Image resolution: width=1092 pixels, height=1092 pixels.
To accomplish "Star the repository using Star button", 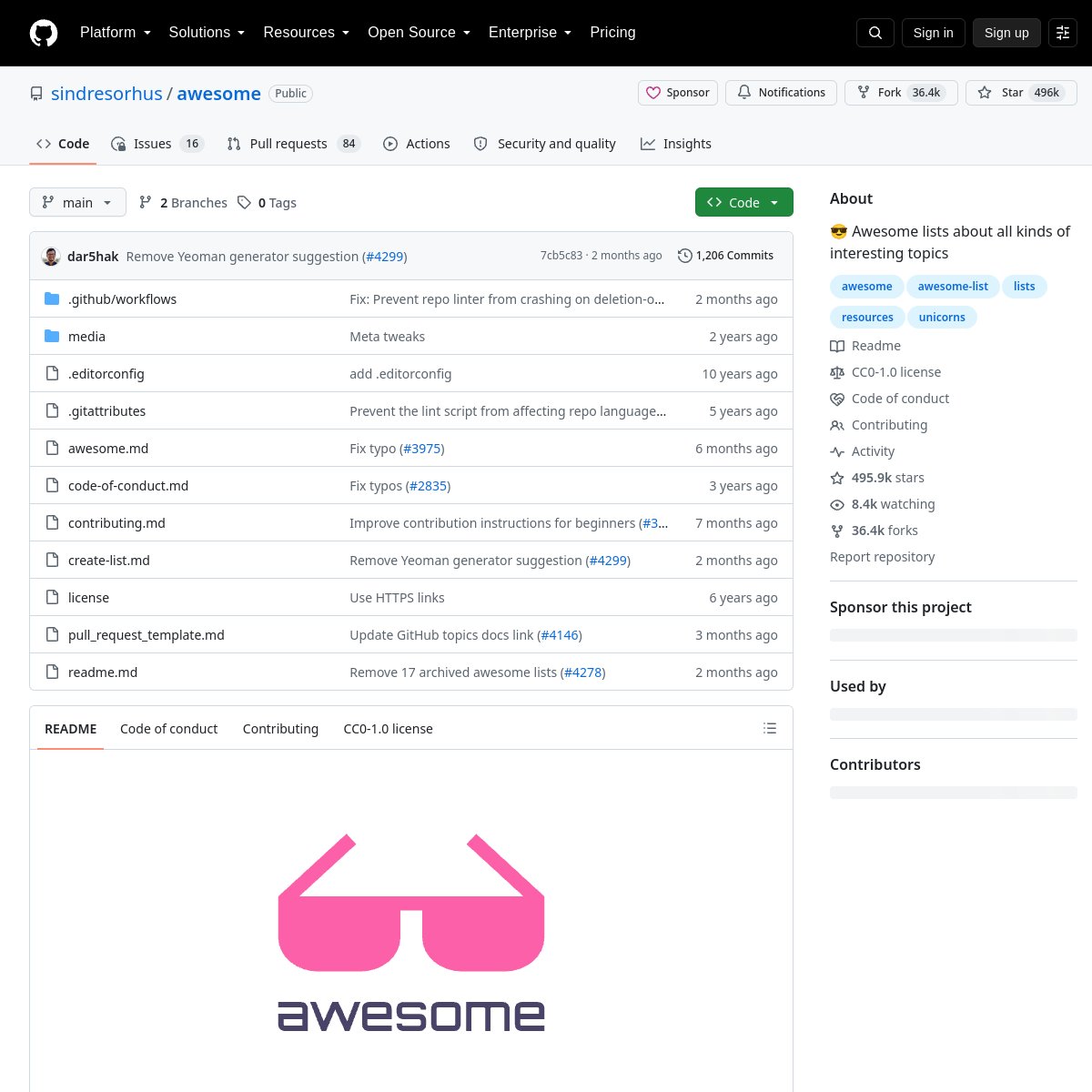I will [x=1021, y=93].
